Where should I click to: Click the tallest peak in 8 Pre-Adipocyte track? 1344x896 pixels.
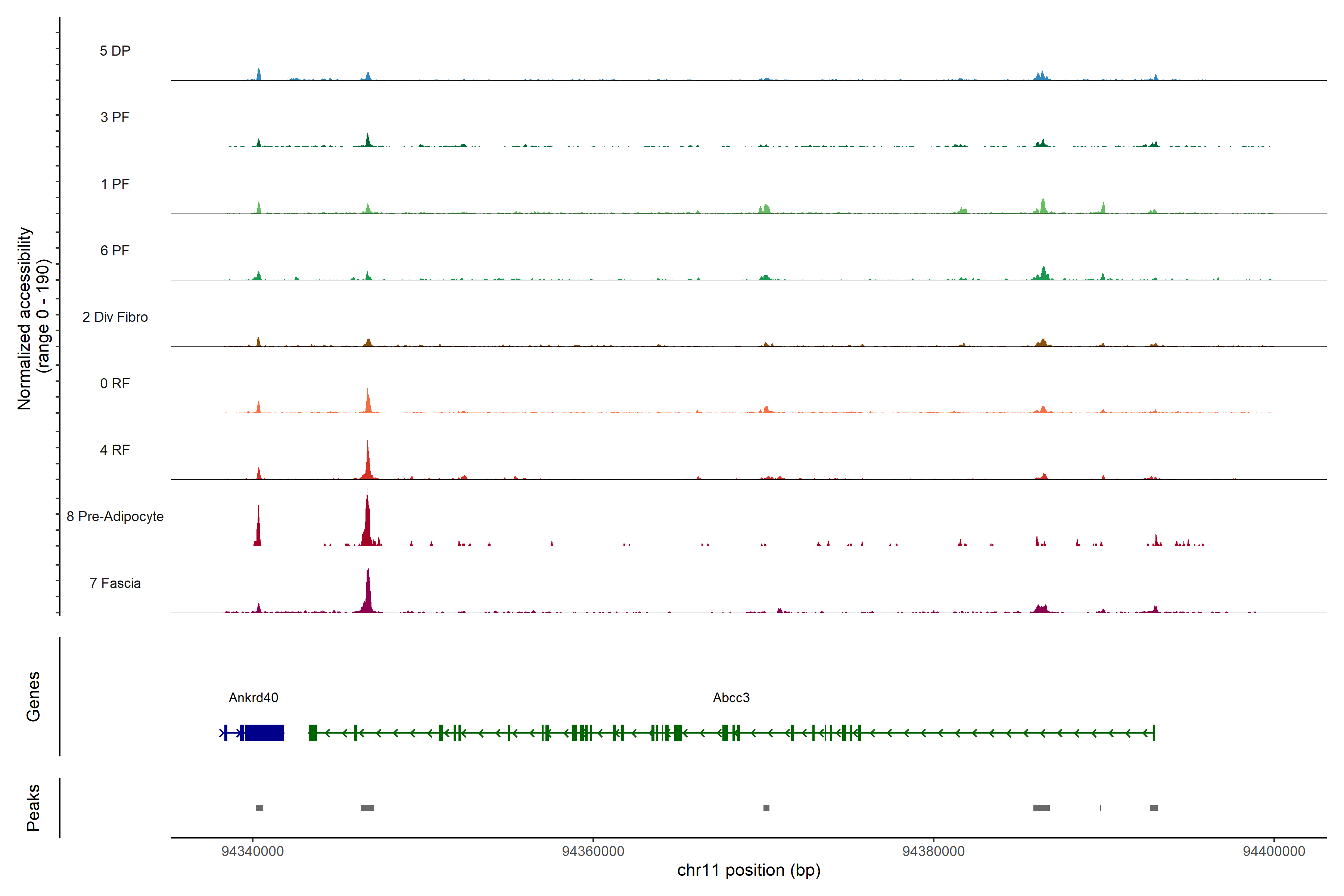tap(367, 517)
